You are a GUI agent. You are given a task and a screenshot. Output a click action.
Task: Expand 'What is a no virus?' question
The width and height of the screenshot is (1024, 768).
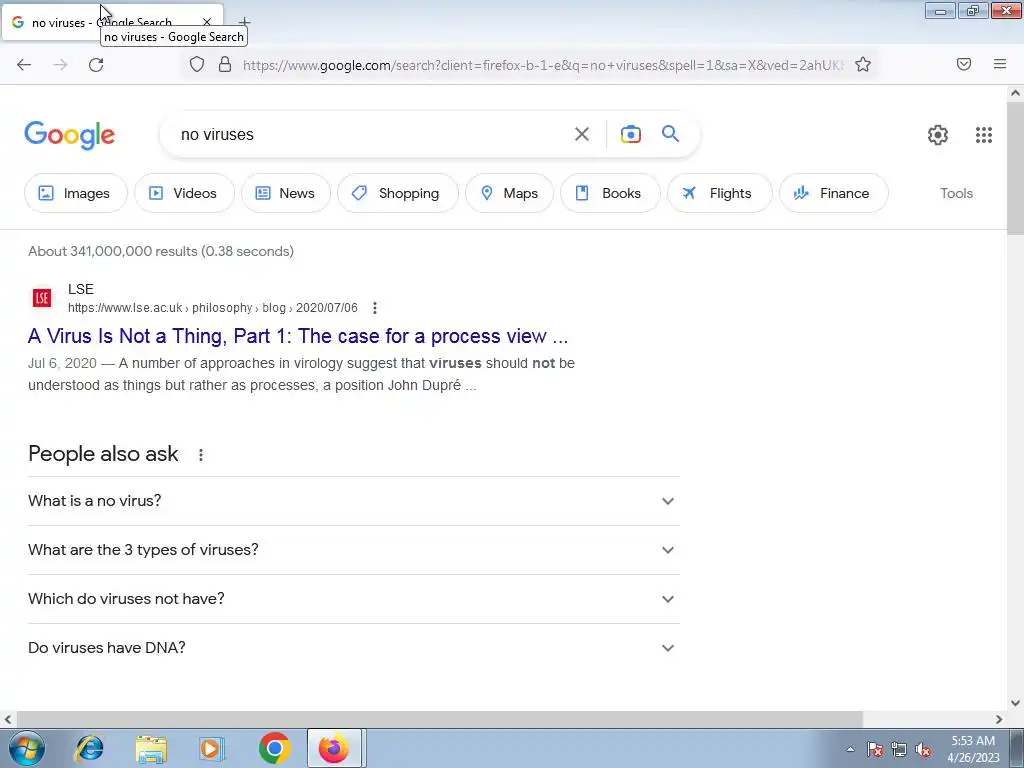click(353, 501)
